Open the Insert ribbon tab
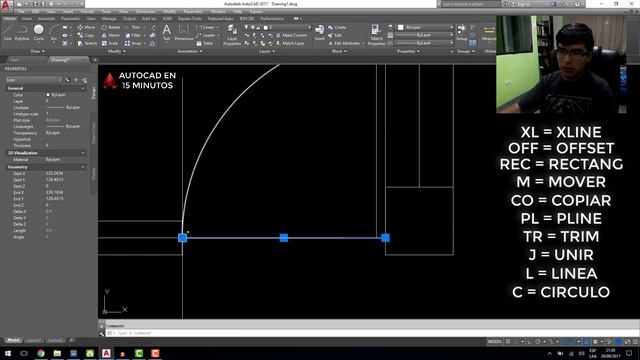Image resolution: width=640 pixels, height=360 pixels. click(27, 19)
